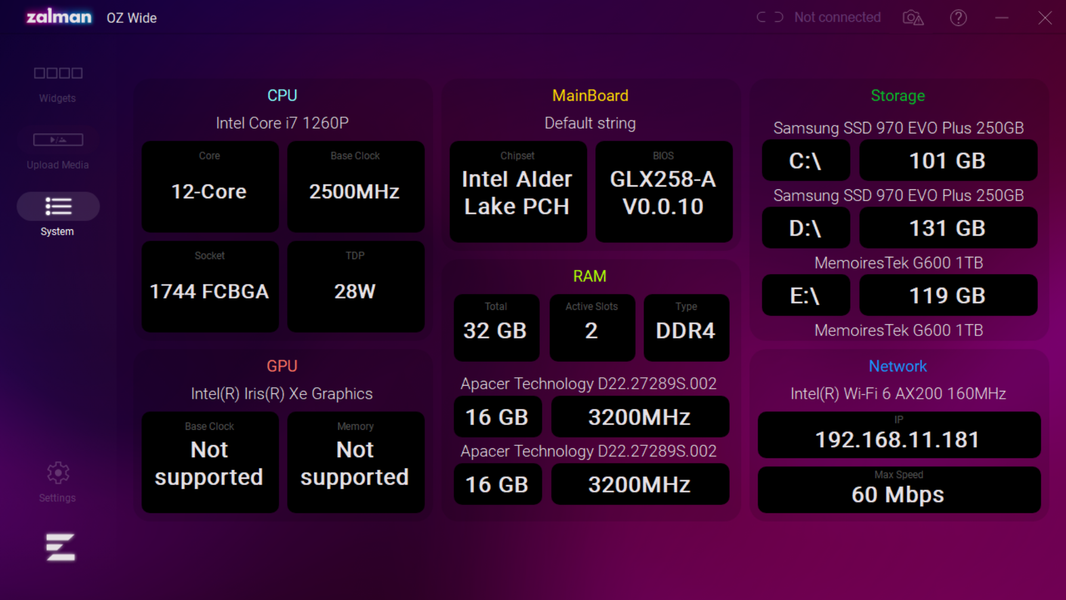Click the Active Slots 2 tile
This screenshot has height=600, width=1066.
pos(591,328)
